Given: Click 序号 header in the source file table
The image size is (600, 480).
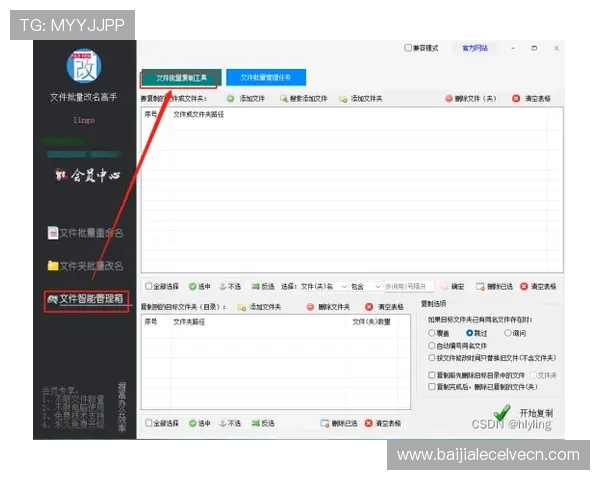Looking at the screenshot, I should pyautogui.click(x=151, y=114).
